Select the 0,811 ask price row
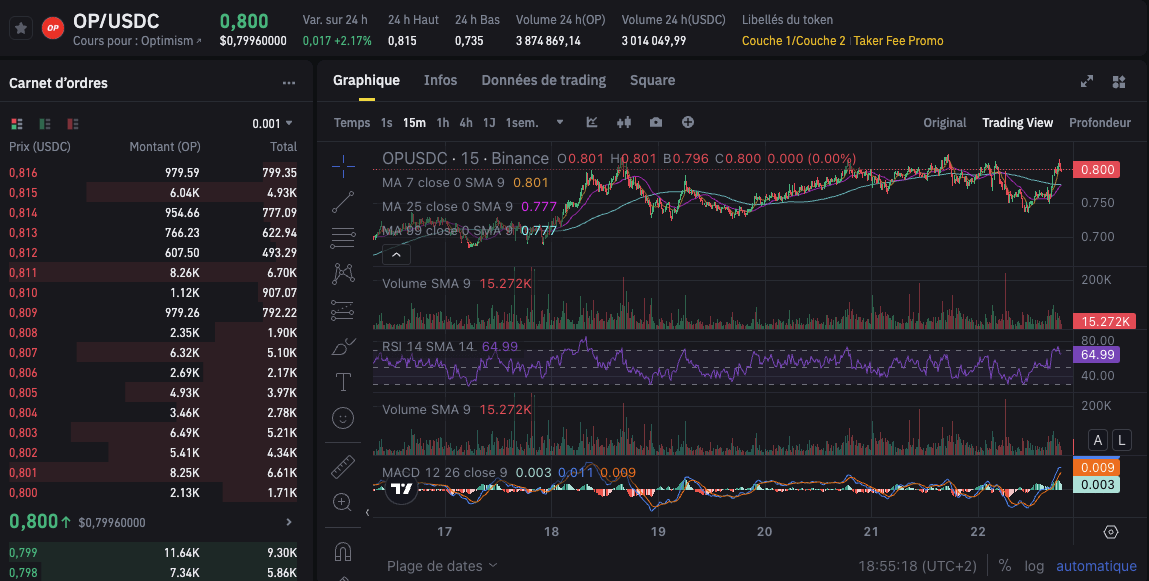 (x=153, y=273)
